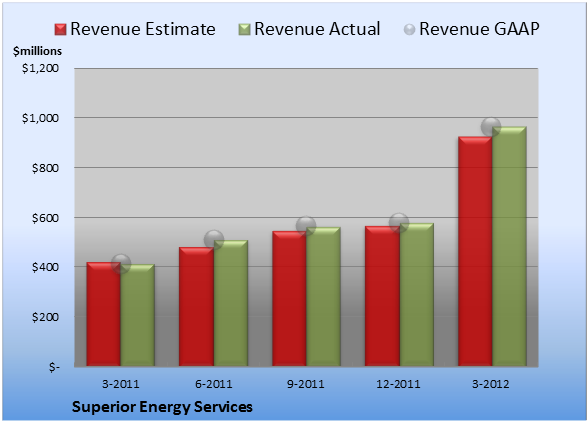Screen dimensions: 588x422
Task: Select the 'Revenue Estimate' legend label
Action: [143, 29]
